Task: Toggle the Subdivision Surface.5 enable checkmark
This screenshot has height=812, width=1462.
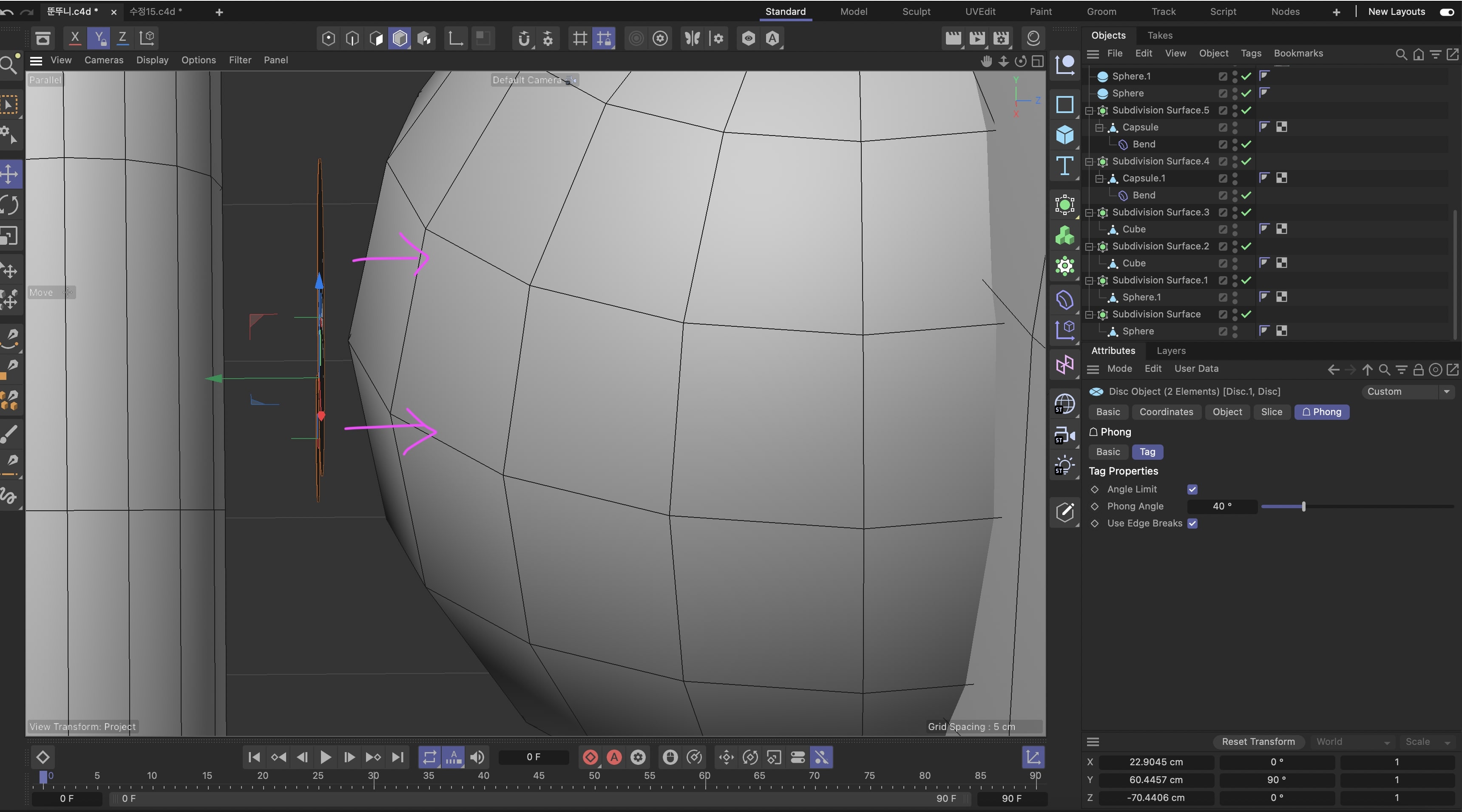Action: coord(1246,110)
